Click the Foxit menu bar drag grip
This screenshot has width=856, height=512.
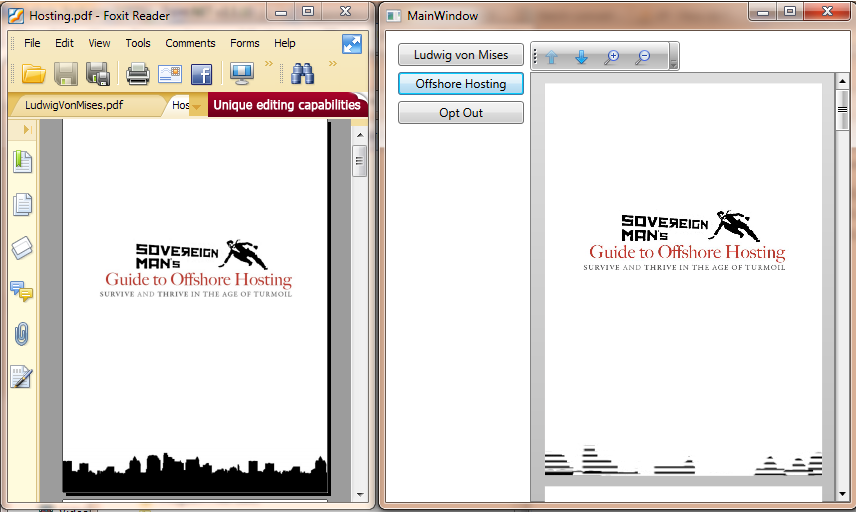pyautogui.click(x=13, y=43)
